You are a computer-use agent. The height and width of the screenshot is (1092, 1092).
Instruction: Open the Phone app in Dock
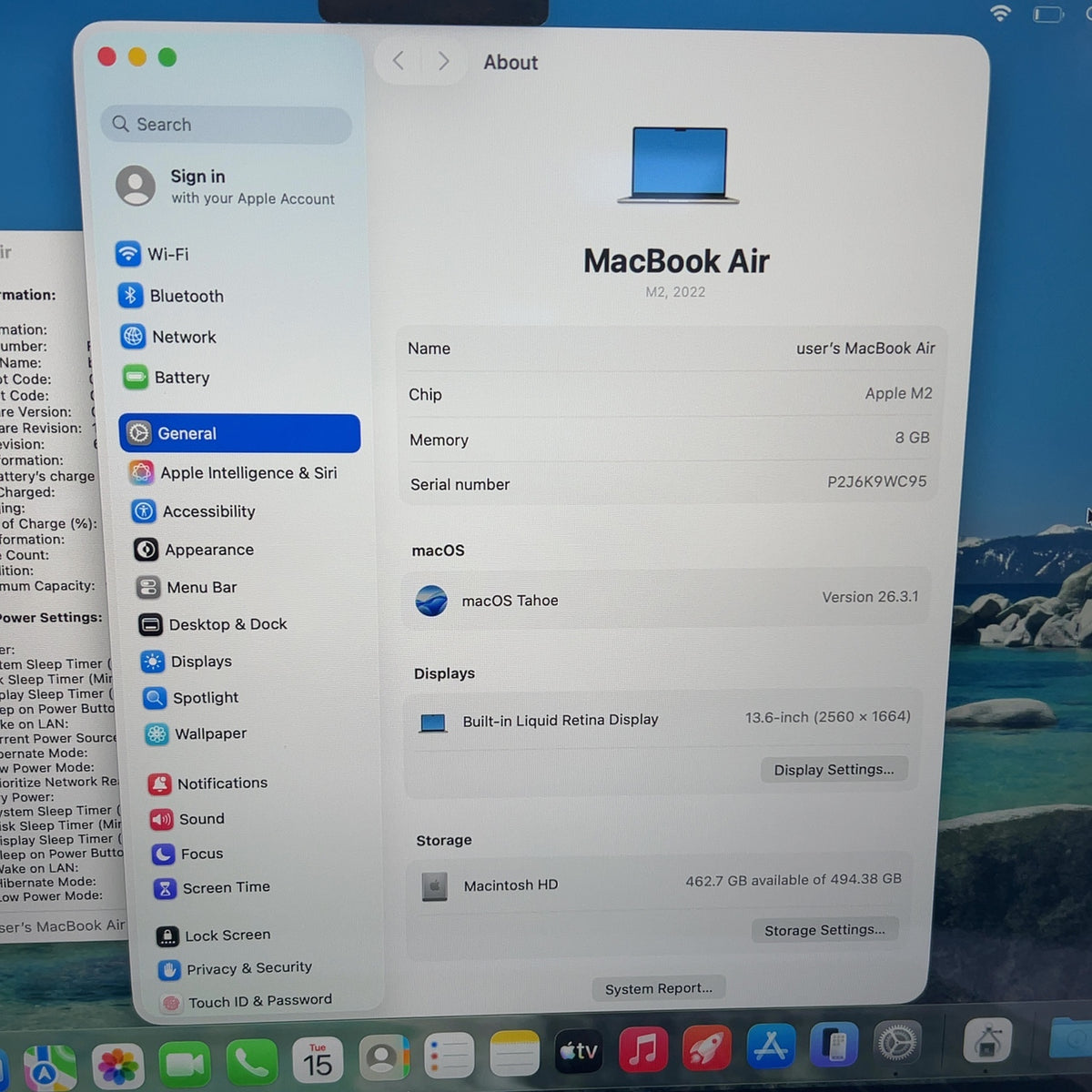[251, 1062]
